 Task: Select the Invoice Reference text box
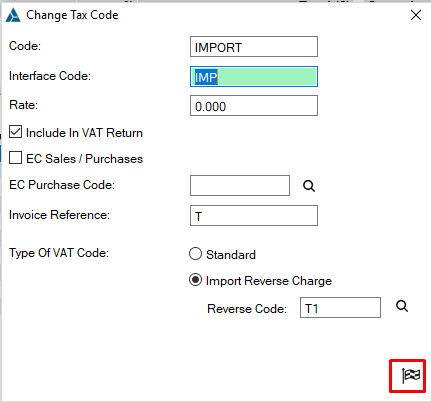[254, 216]
